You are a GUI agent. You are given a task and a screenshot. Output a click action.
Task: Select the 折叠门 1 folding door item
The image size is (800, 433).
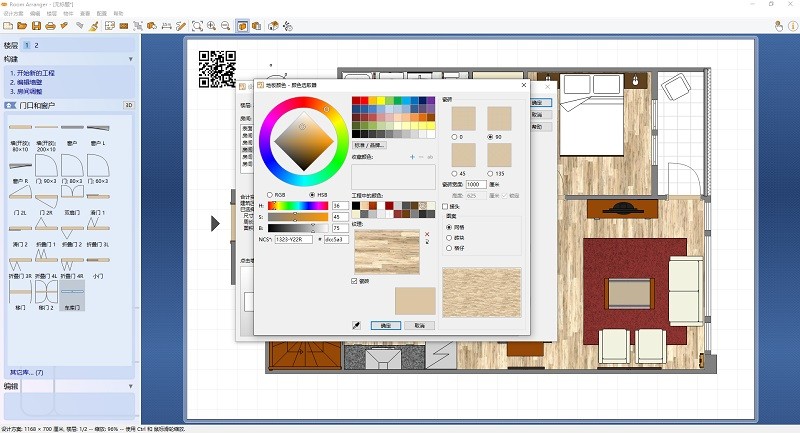(46, 232)
